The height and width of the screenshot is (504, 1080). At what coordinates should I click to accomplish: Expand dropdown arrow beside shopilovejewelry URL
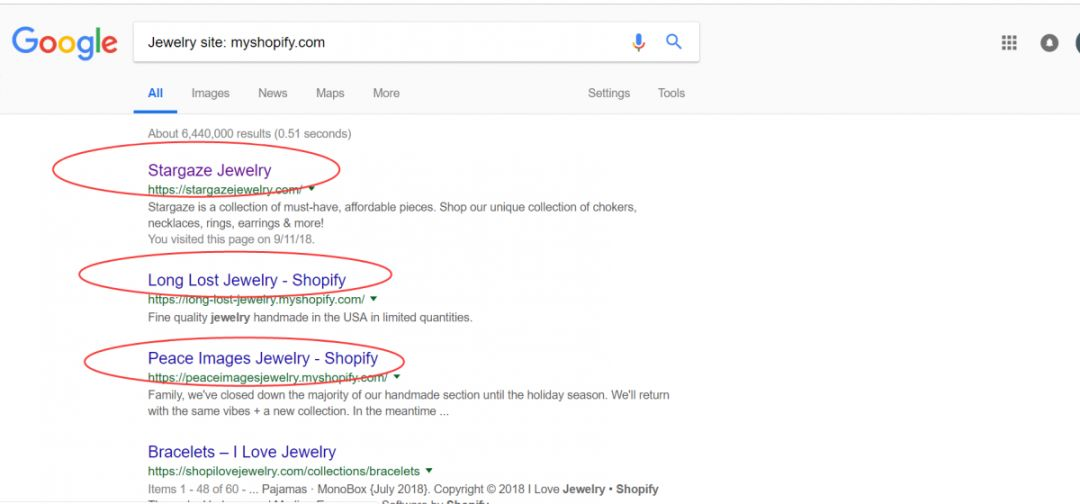click(x=429, y=471)
